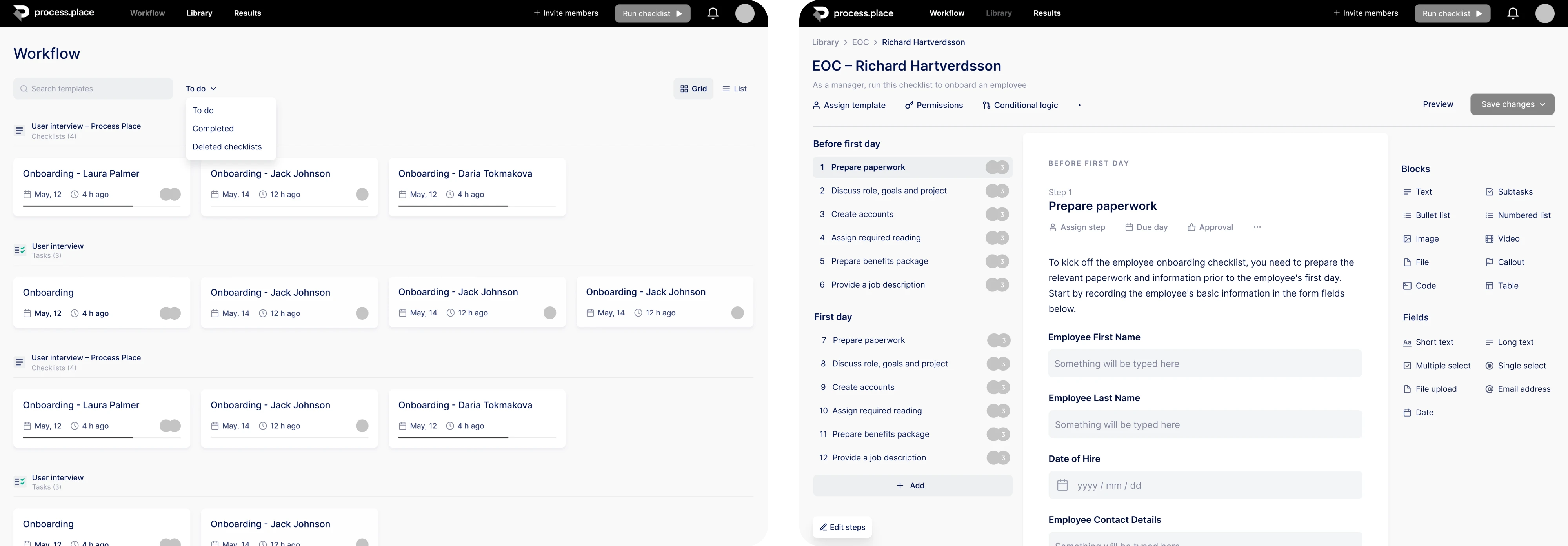The width and height of the screenshot is (1568, 546).
Task: Add the Email address field
Action: coord(1517,389)
